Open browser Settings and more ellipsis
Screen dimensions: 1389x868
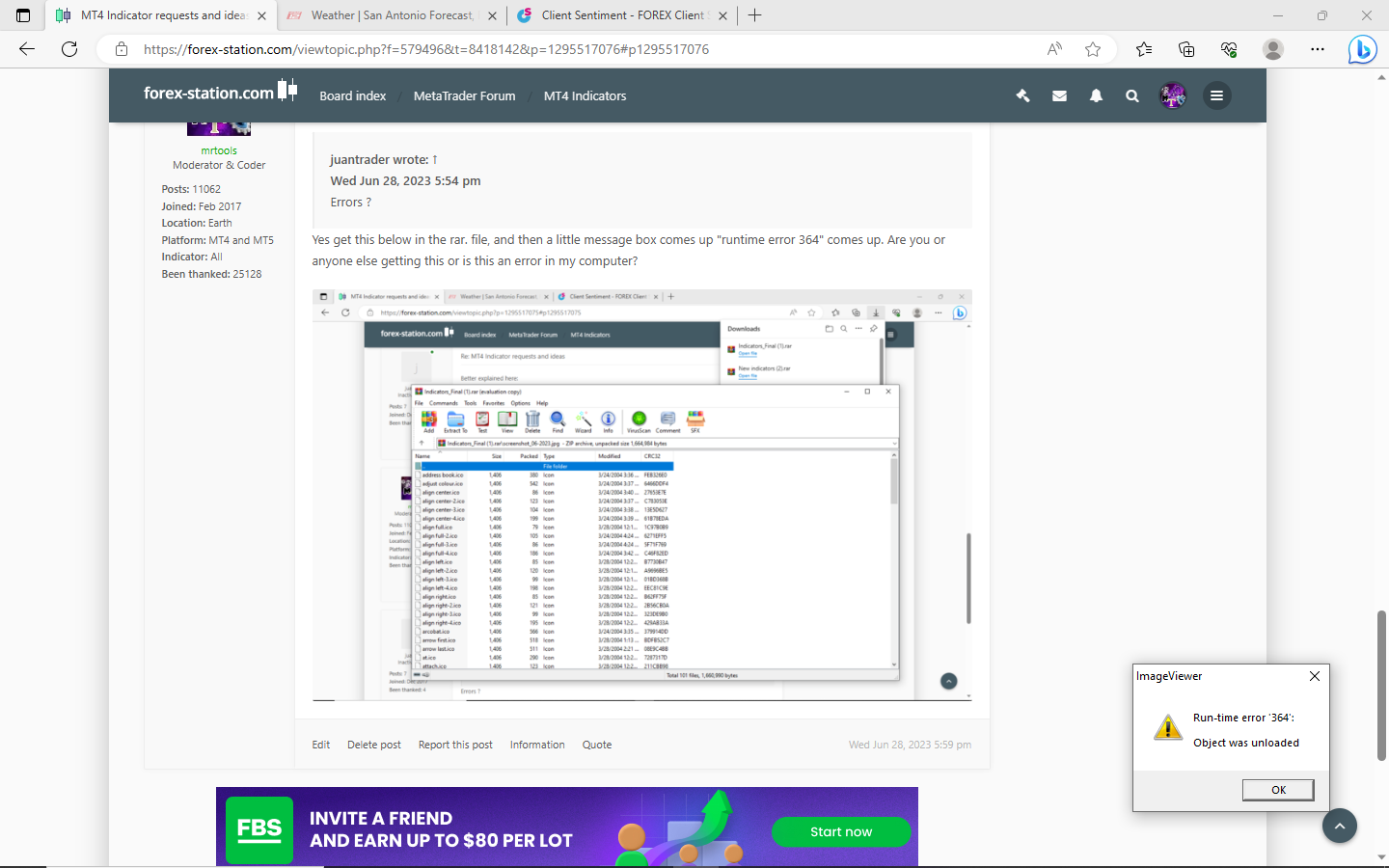[1318, 49]
